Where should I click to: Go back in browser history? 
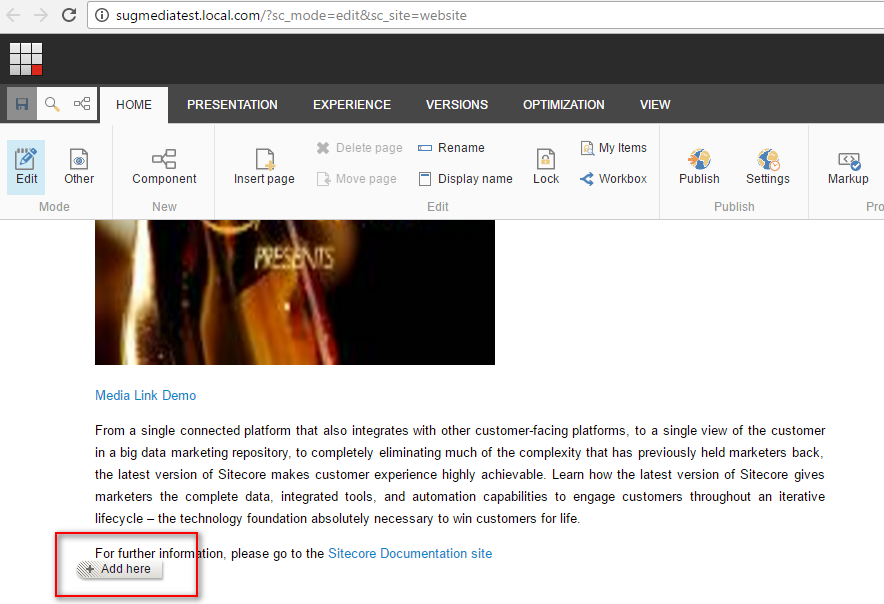[x=14, y=15]
